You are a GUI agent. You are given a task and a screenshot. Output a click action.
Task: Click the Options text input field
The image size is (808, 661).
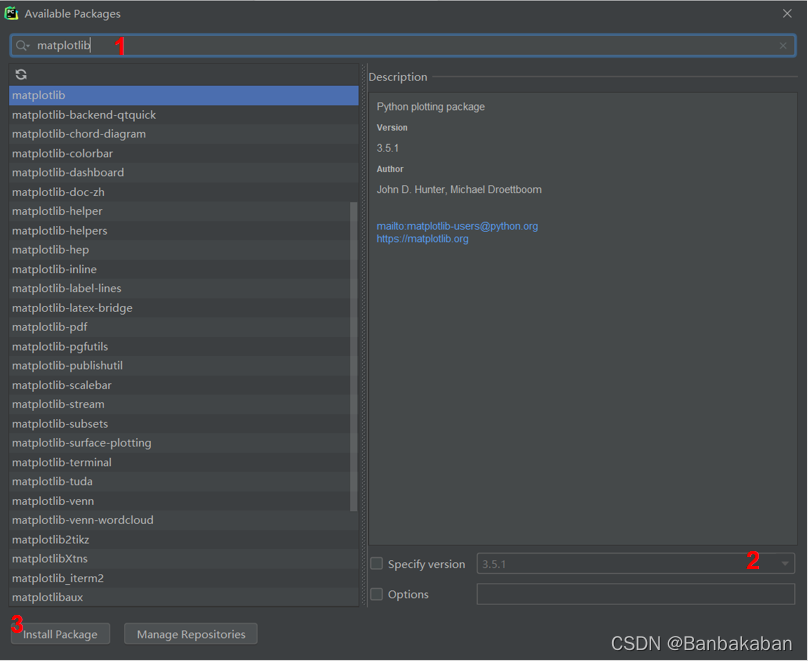[635, 594]
